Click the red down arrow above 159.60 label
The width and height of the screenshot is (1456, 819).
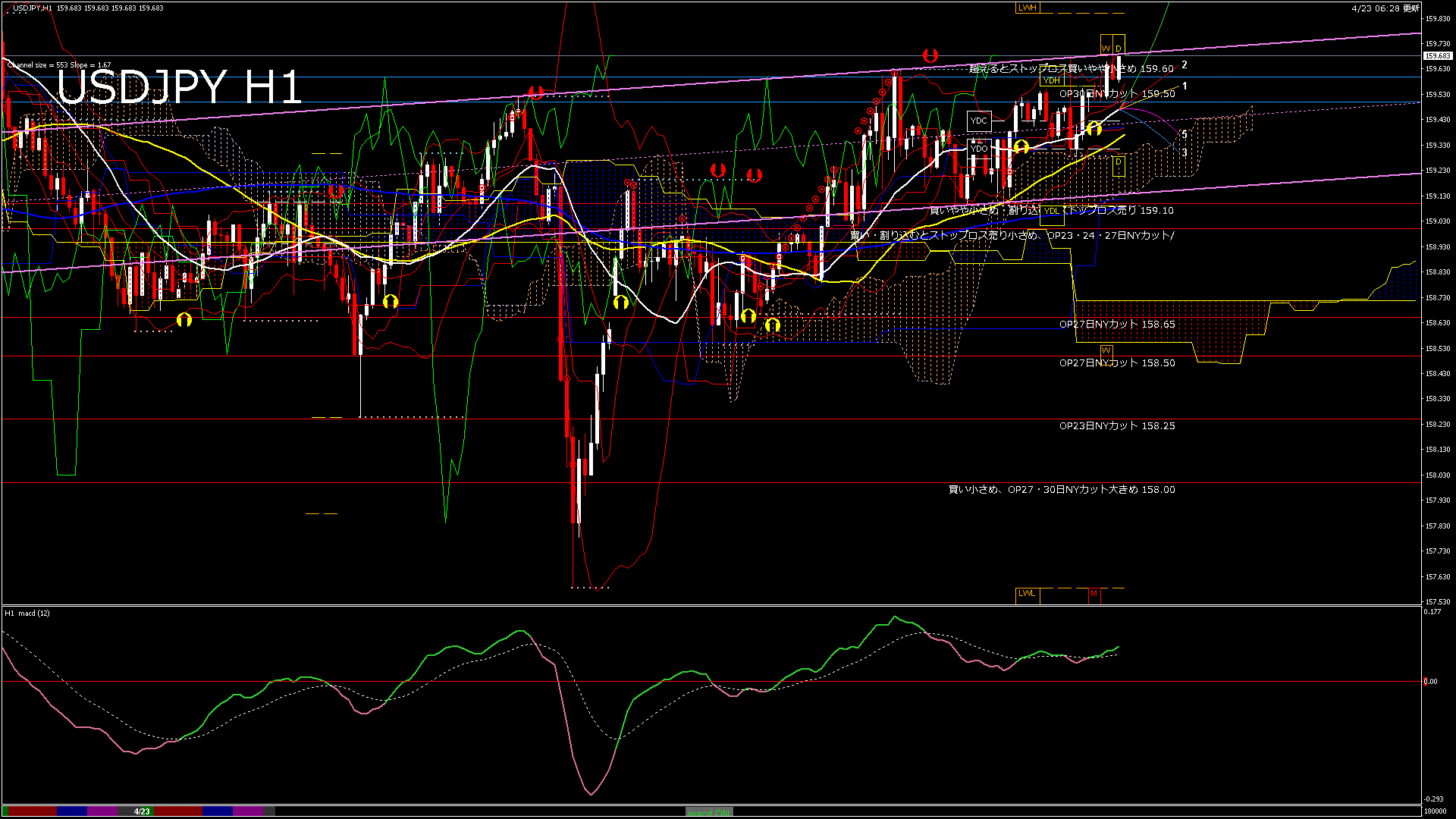(930, 55)
